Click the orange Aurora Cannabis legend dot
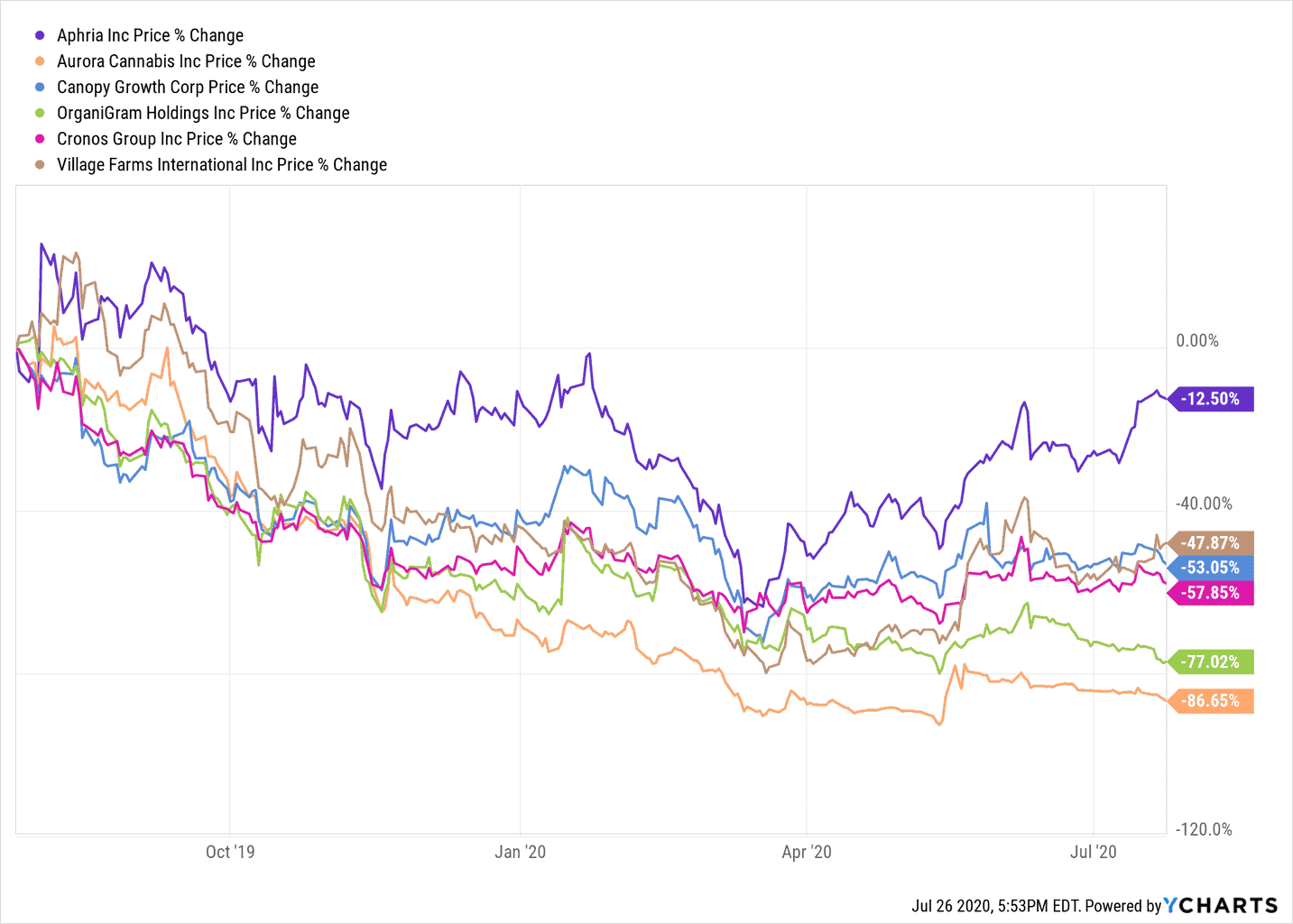The width and height of the screenshot is (1293, 924). pyautogui.click(x=40, y=61)
